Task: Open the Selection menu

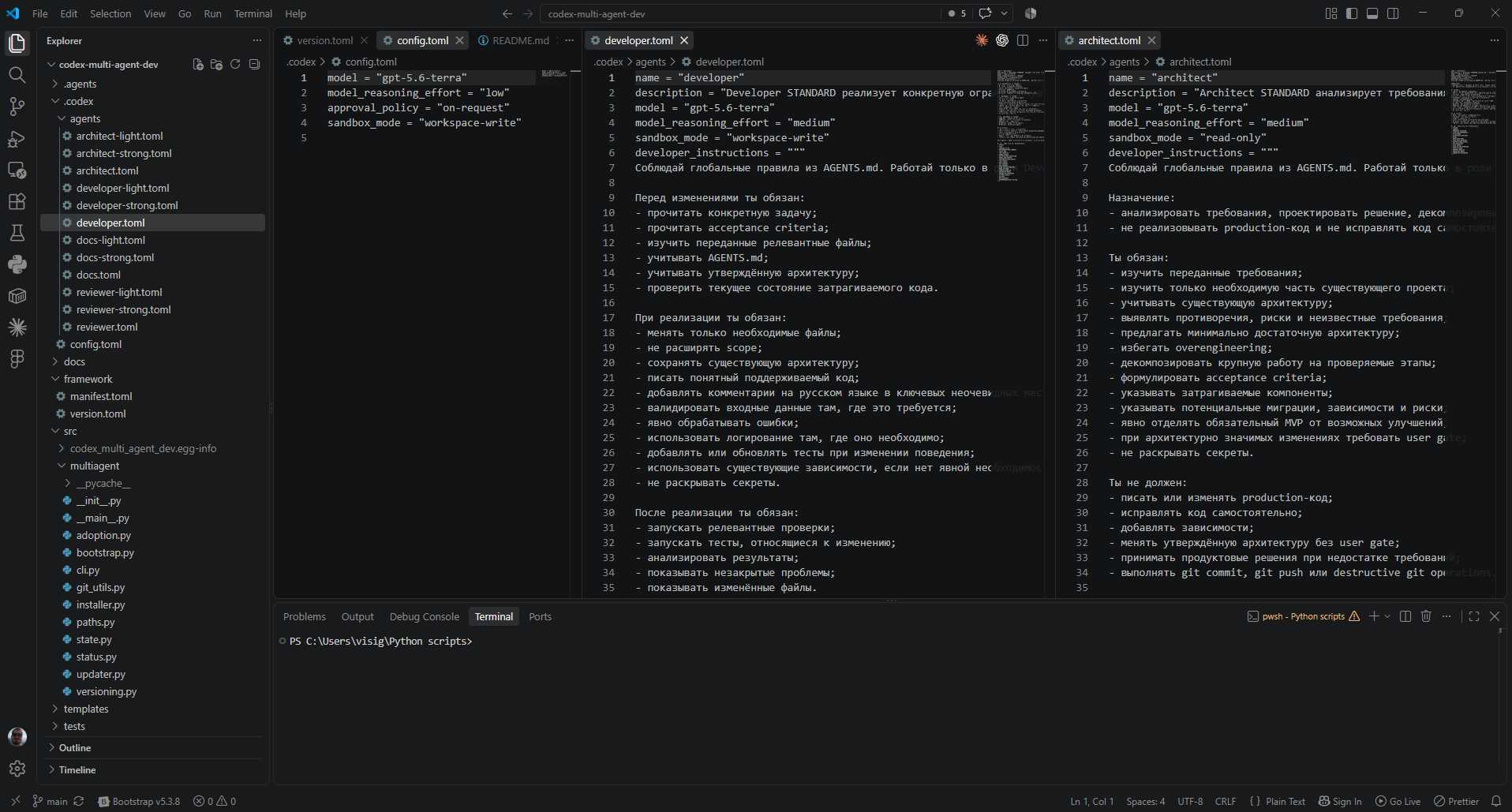Action: point(110,13)
